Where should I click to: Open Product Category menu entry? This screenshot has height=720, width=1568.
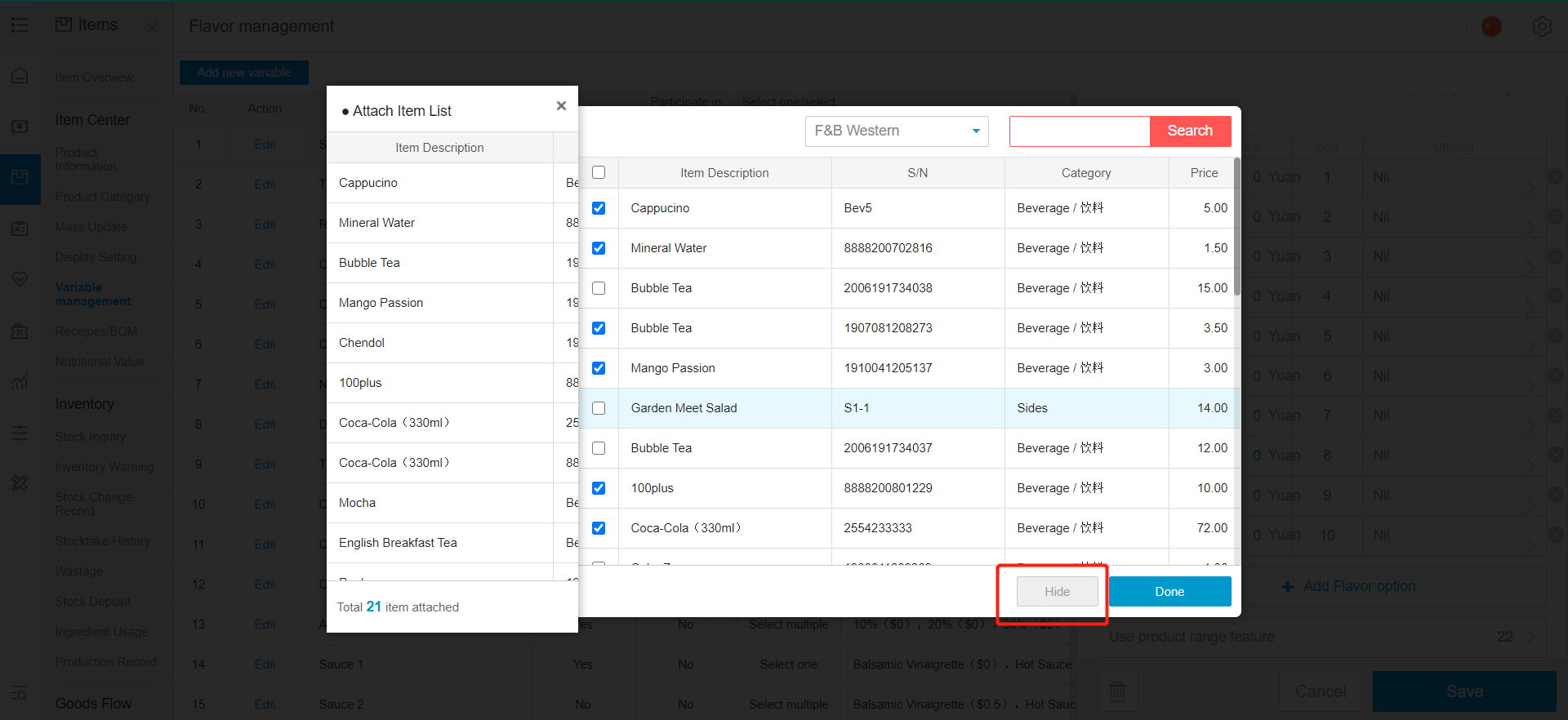click(102, 197)
